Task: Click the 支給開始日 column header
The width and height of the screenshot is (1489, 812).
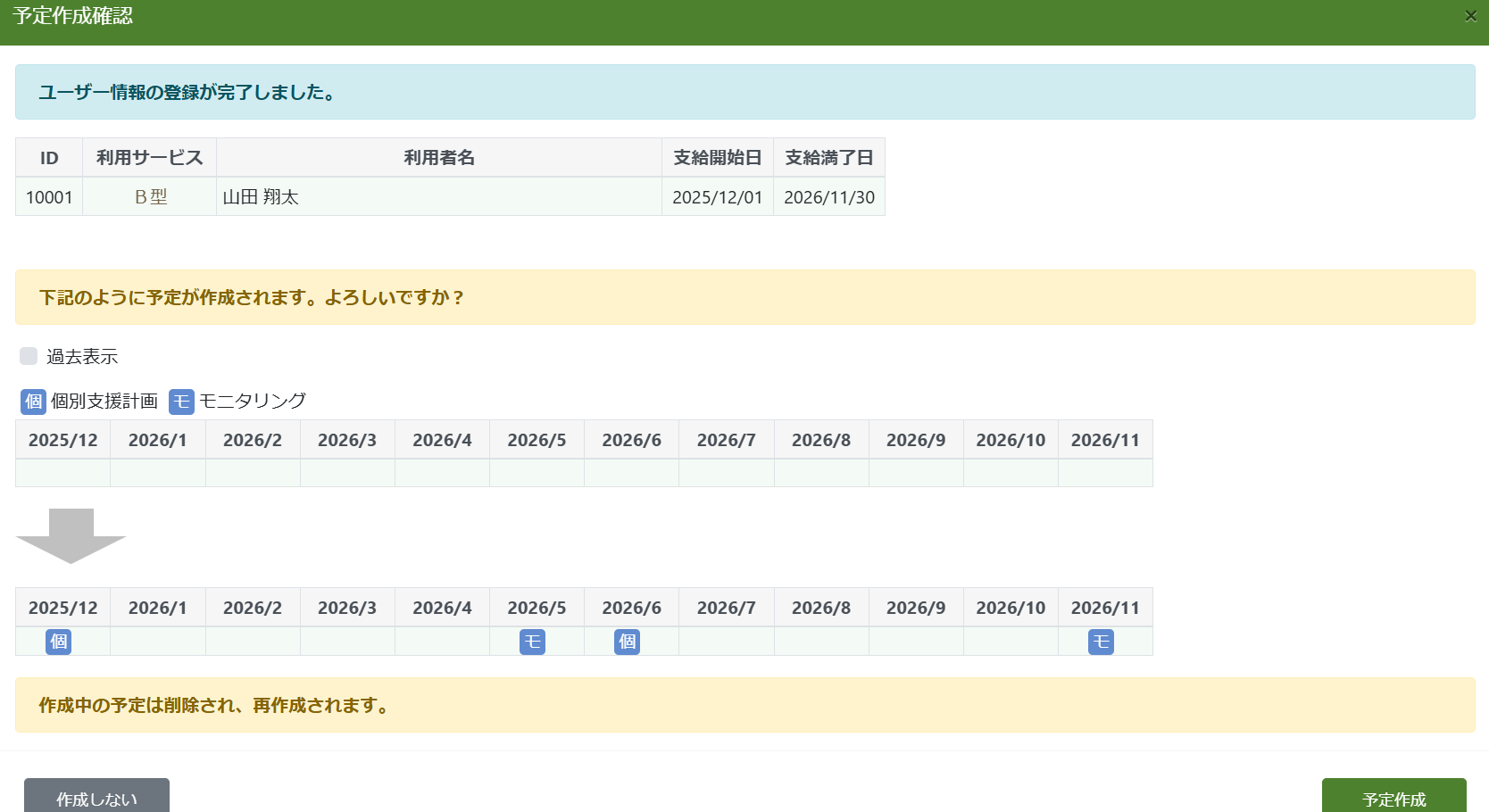Action: (717, 158)
